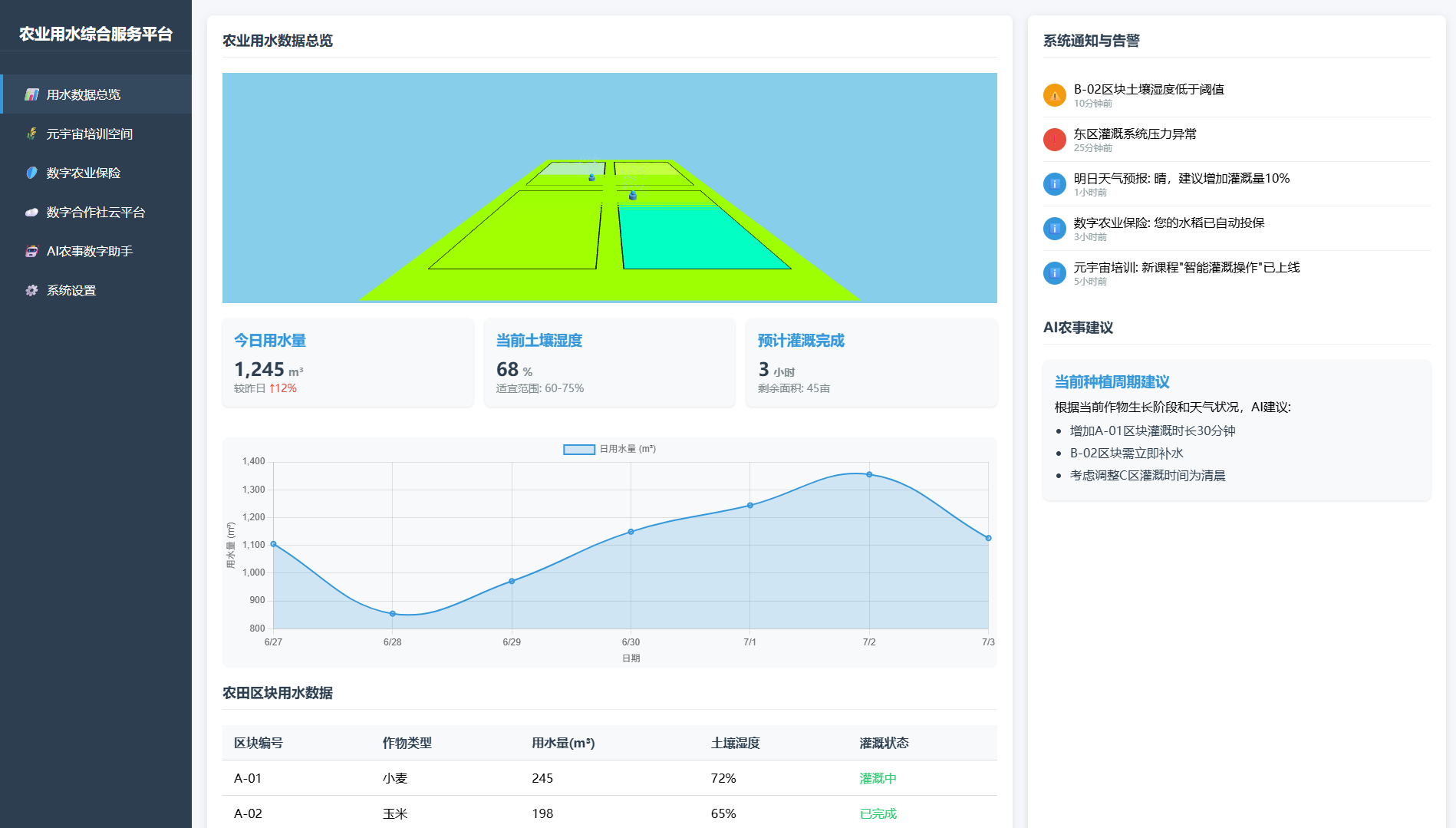Open the 系统设置 menu item
The width and height of the screenshot is (1456, 828).
[71, 290]
